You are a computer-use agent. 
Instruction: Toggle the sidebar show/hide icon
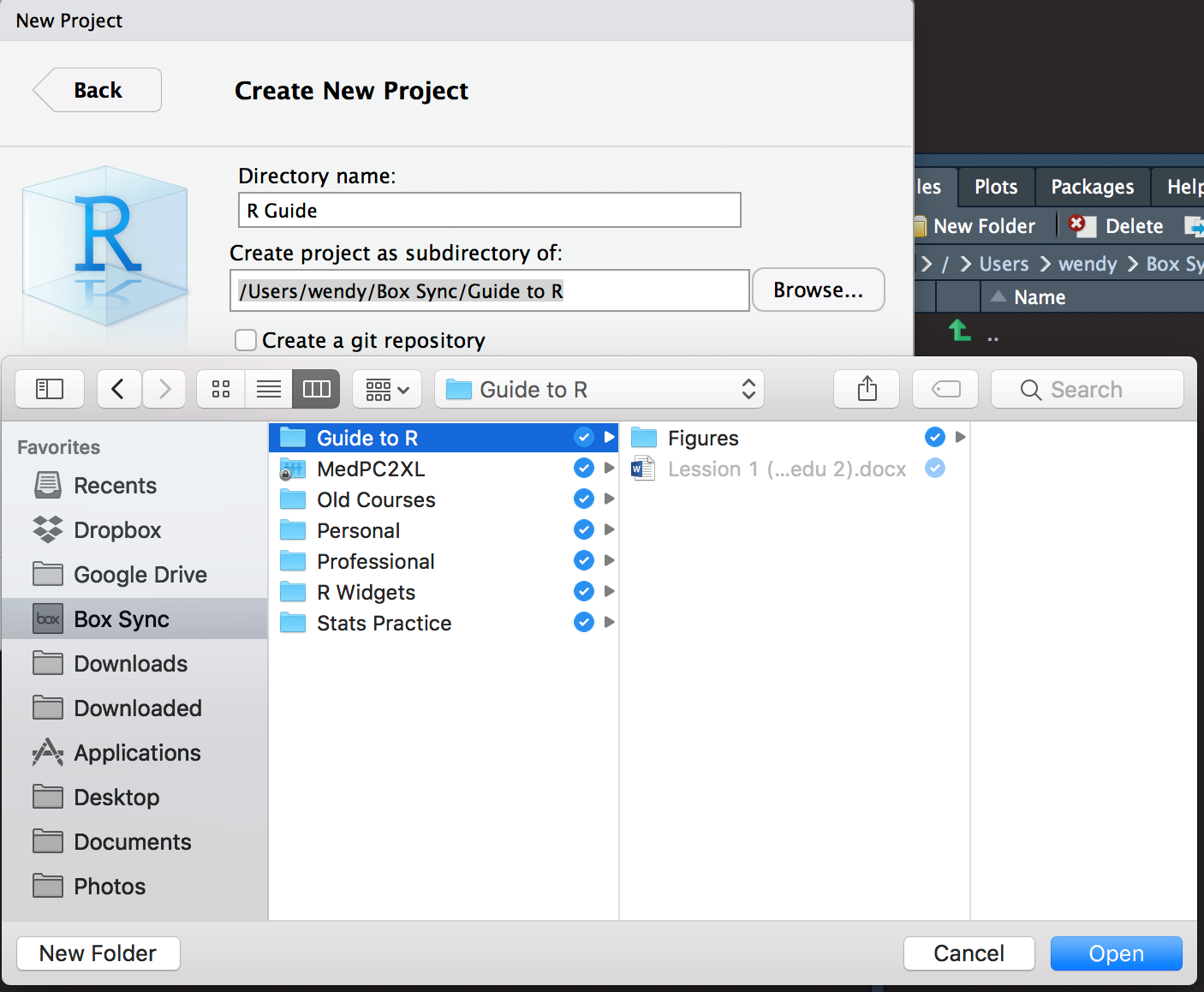pos(50,390)
